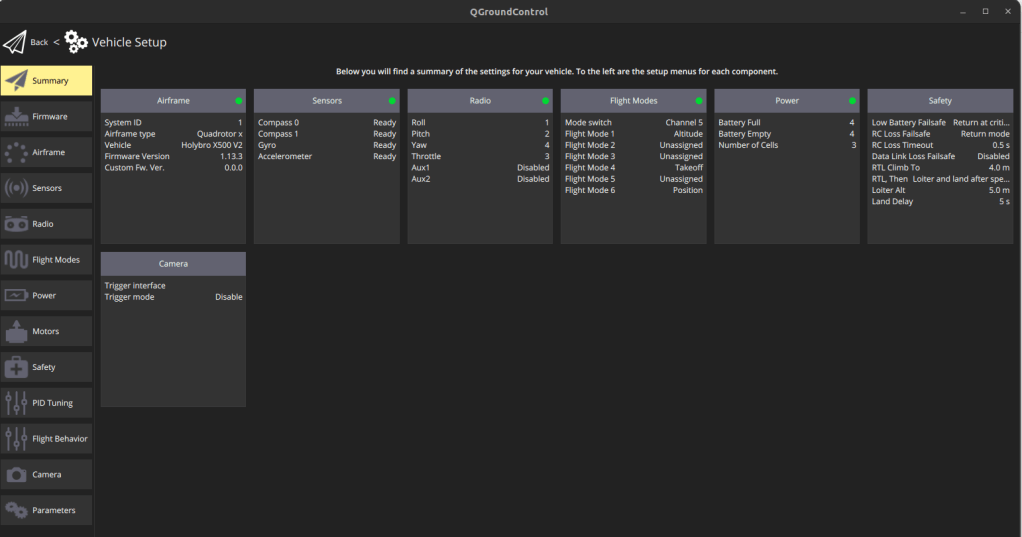Click the Camera summary panel header
This screenshot has width=1022, height=537.
173,264
